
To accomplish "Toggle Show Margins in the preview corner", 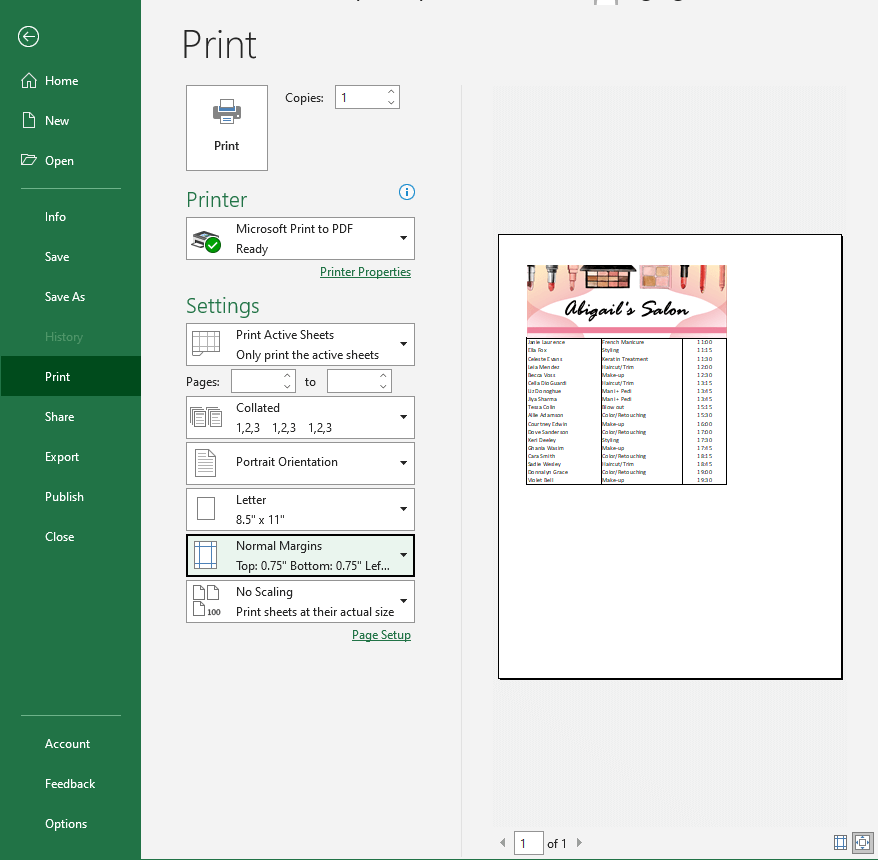I will (840, 843).
